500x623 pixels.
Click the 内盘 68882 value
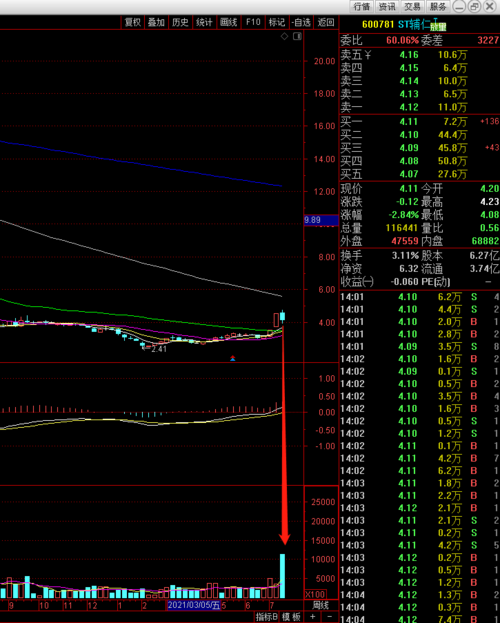point(486,241)
